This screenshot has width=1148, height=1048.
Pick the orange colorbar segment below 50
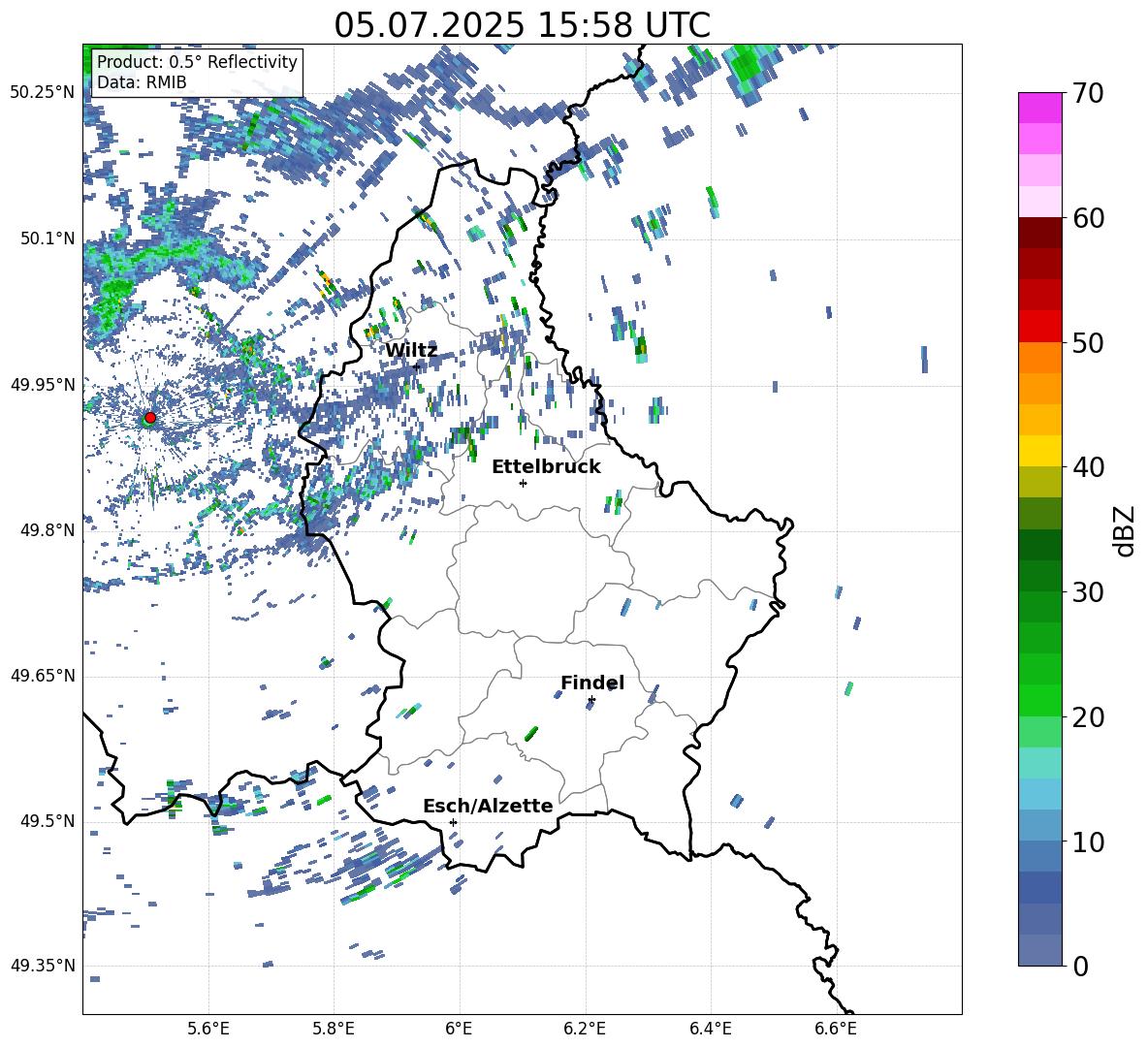(1039, 358)
